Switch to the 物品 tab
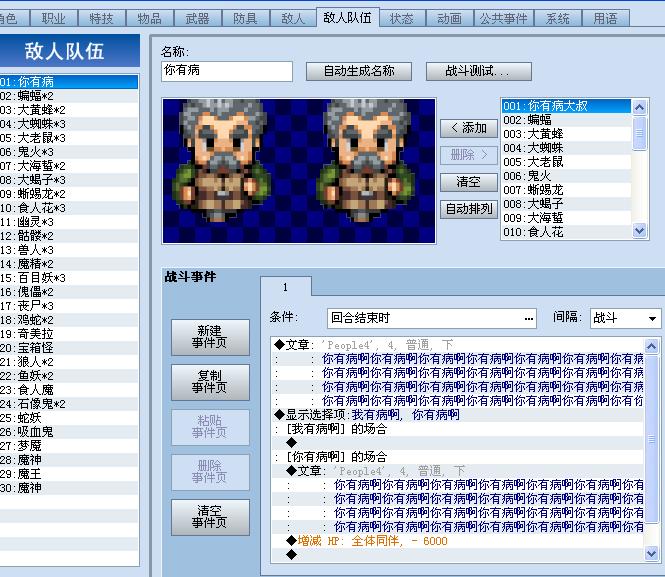 (150, 19)
